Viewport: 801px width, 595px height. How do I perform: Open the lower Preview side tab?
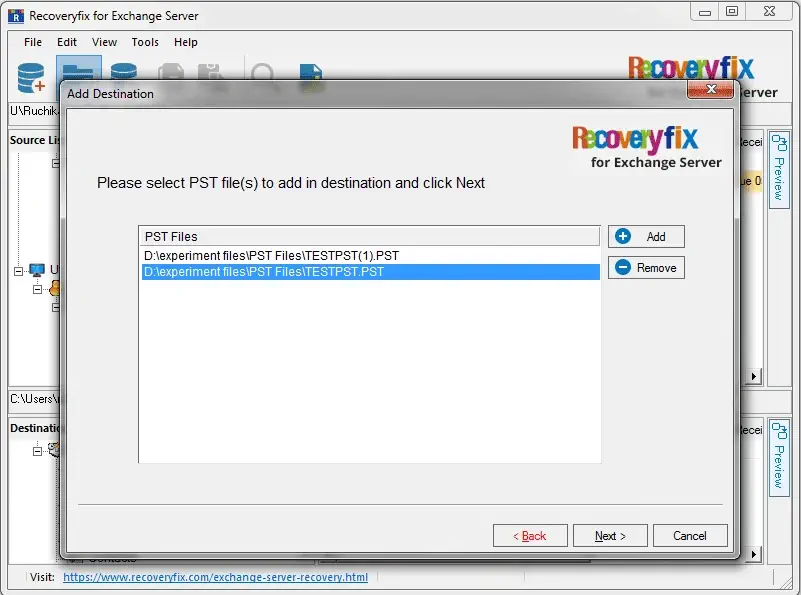pos(779,457)
